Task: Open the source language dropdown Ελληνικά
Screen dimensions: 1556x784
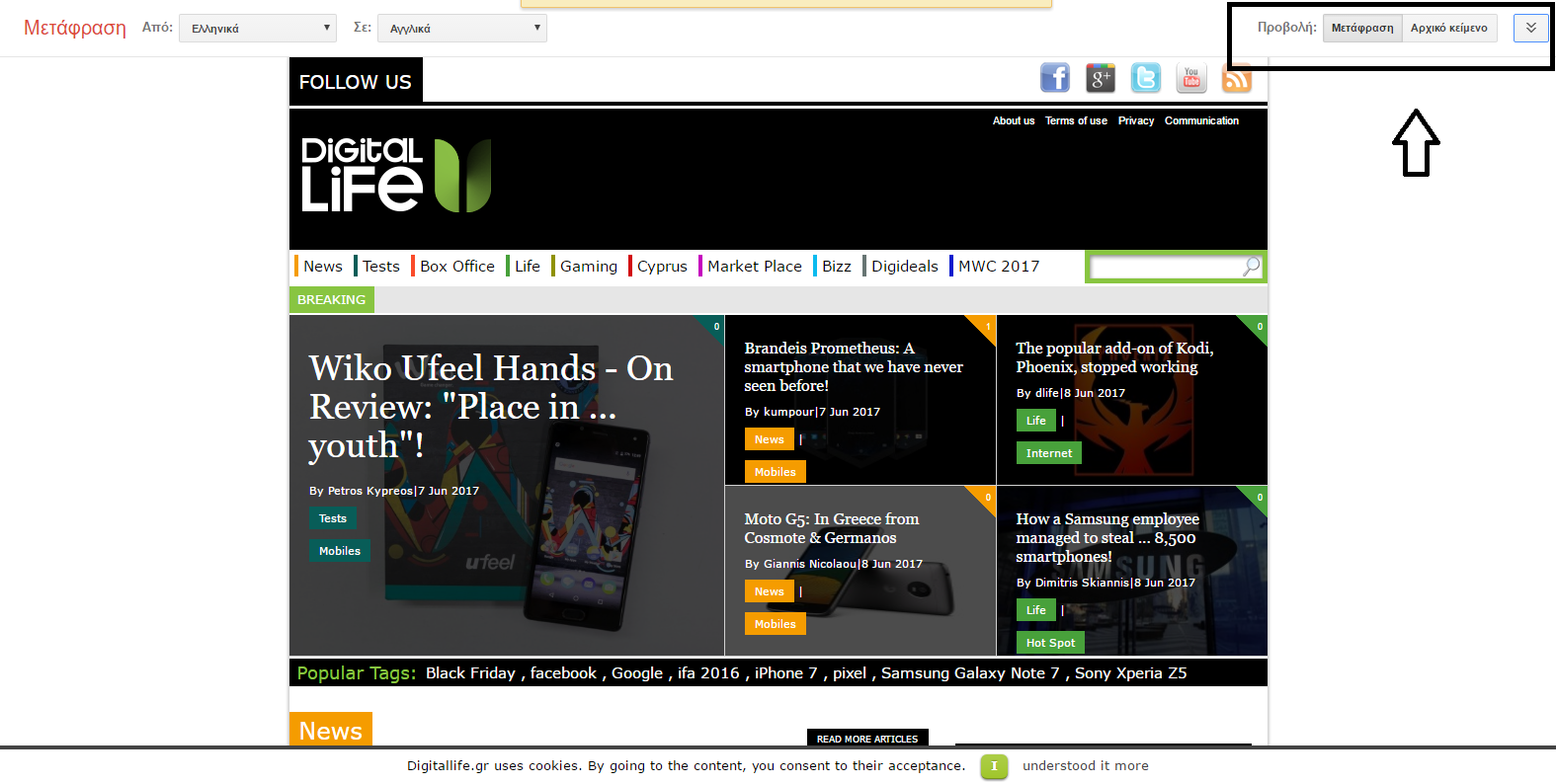Action: click(x=258, y=28)
